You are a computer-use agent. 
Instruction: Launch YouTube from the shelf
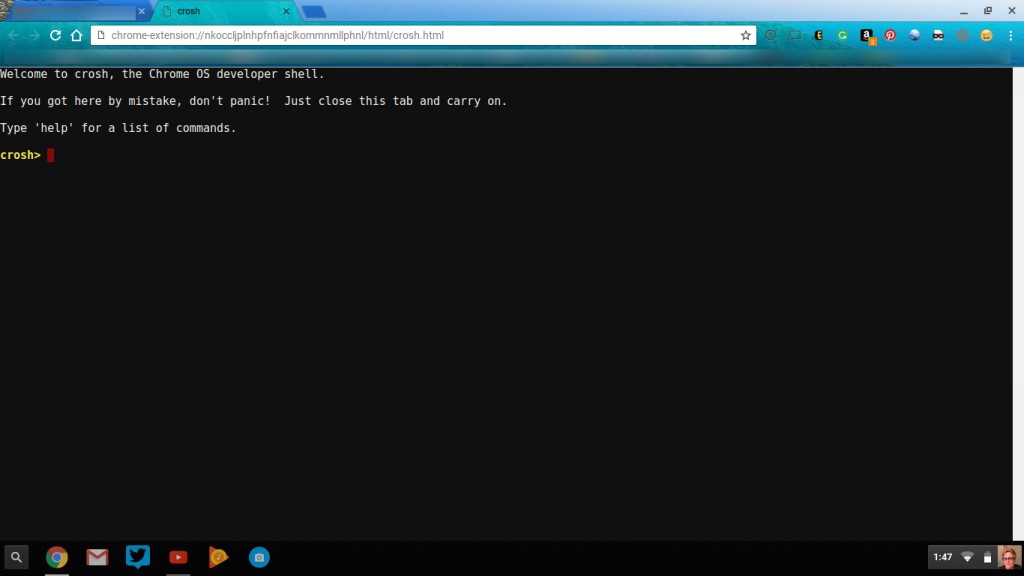pos(178,557)
